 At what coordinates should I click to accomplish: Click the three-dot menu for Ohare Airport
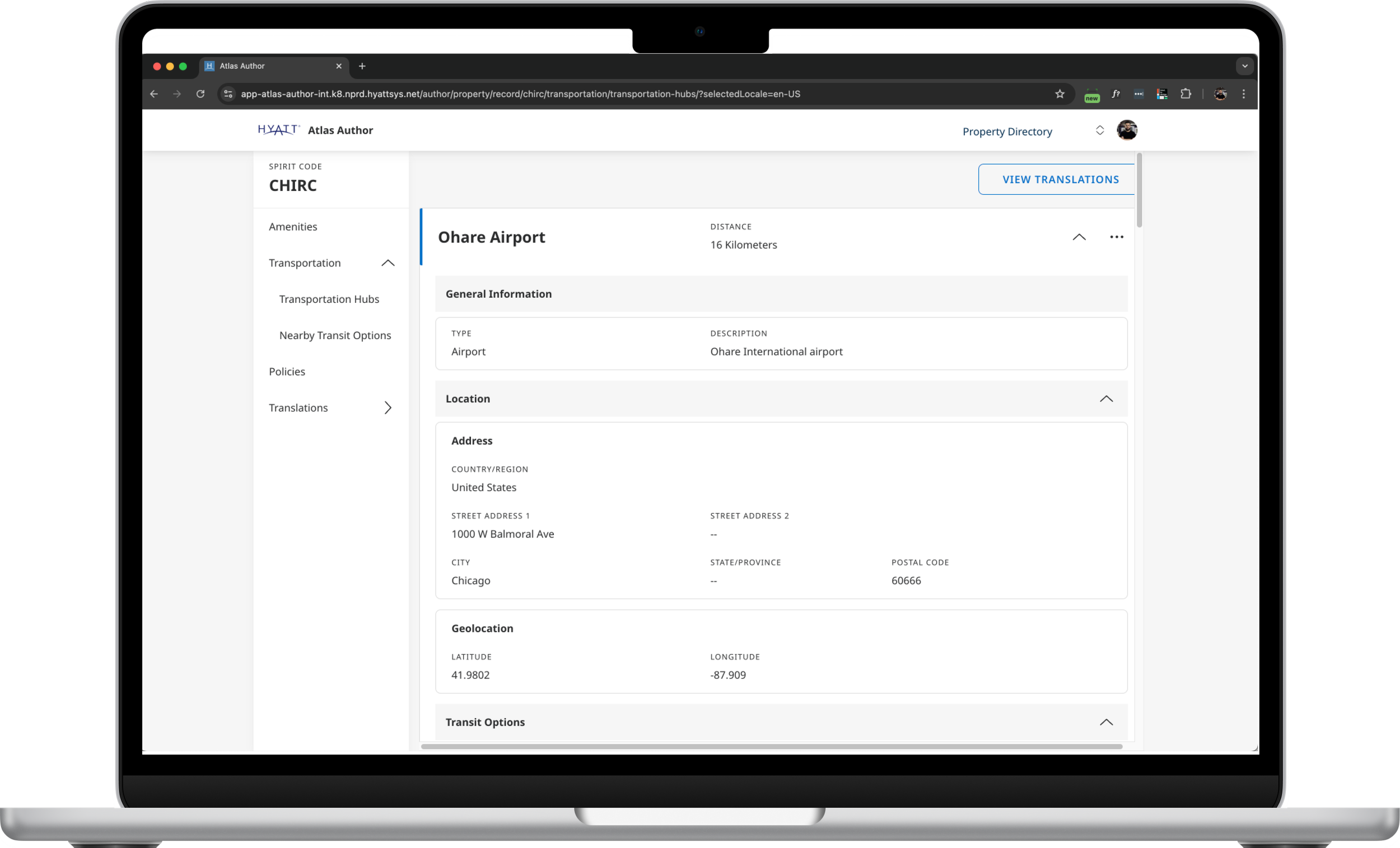pyautogui.click(x=1116, y=237)
